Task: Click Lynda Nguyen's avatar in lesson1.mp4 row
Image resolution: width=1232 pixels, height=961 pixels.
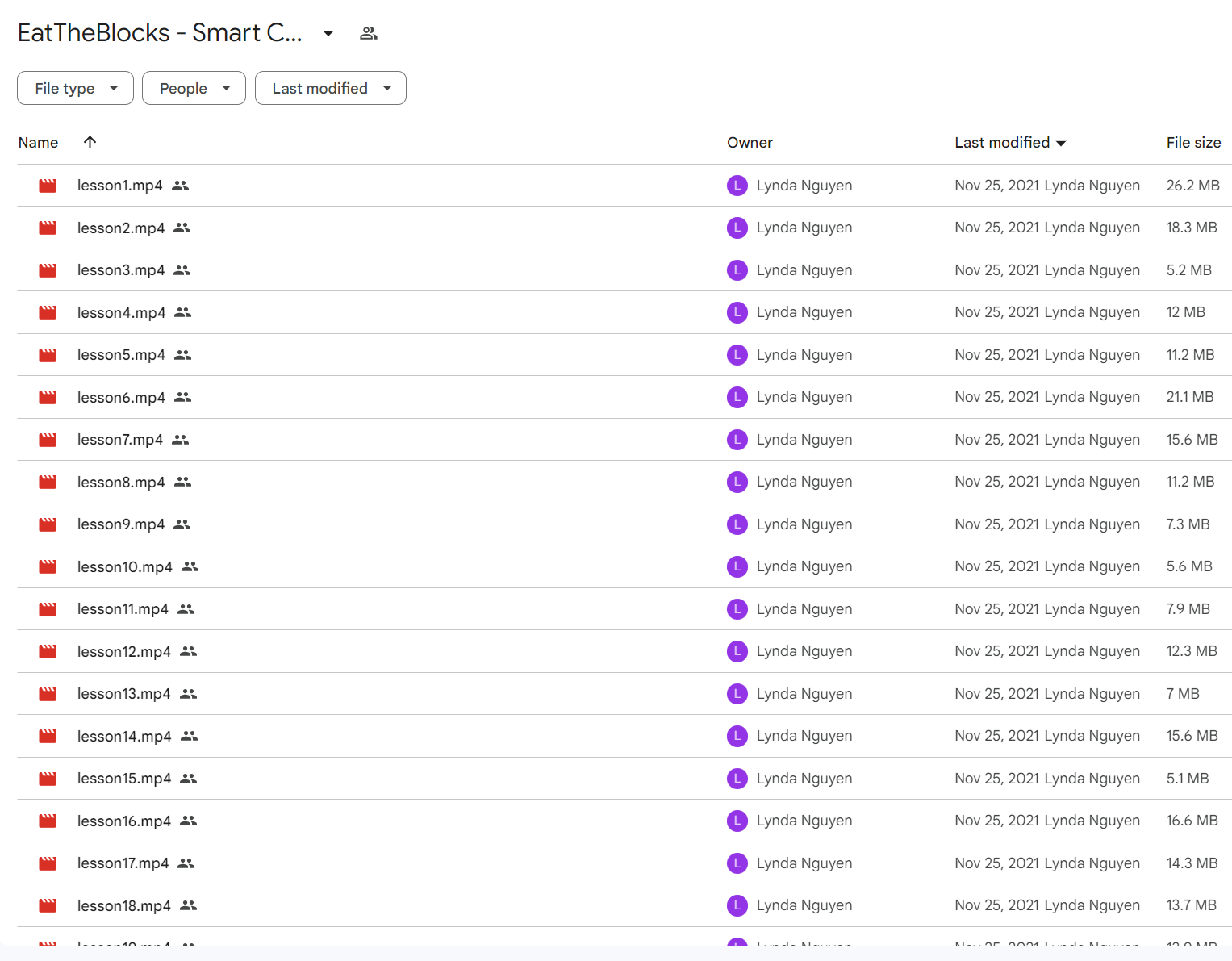Action: click(737, 186)
